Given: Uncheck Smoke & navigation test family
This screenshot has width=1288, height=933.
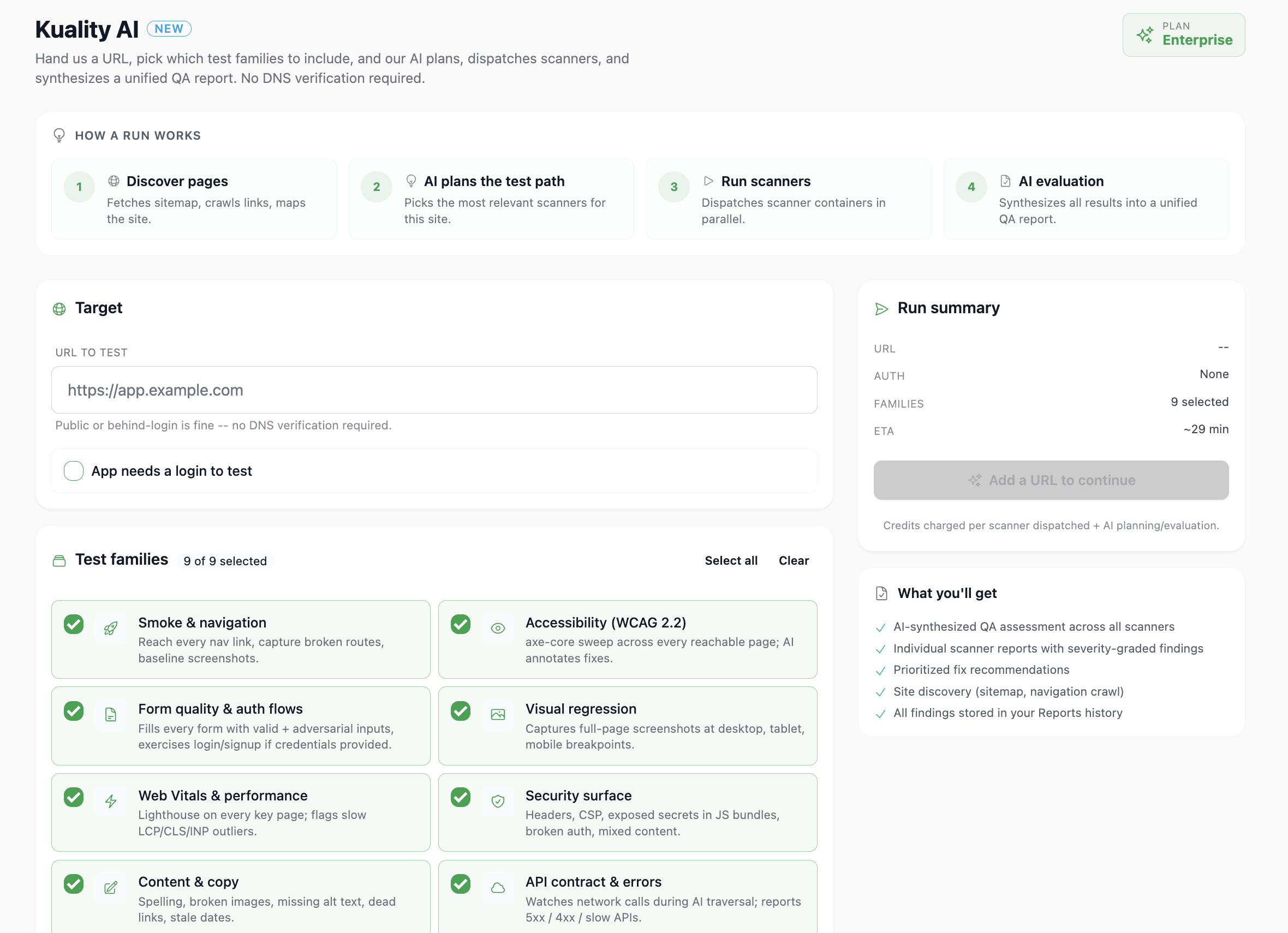Looking at the screenshot, I should [74, 624].
